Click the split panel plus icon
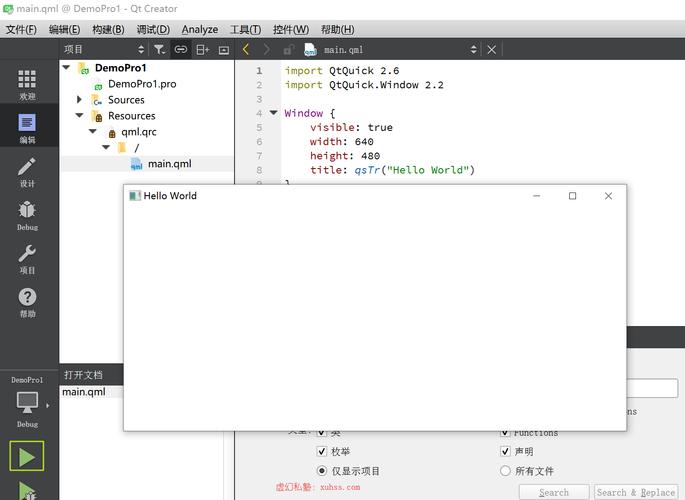 (x=202, y=50)
